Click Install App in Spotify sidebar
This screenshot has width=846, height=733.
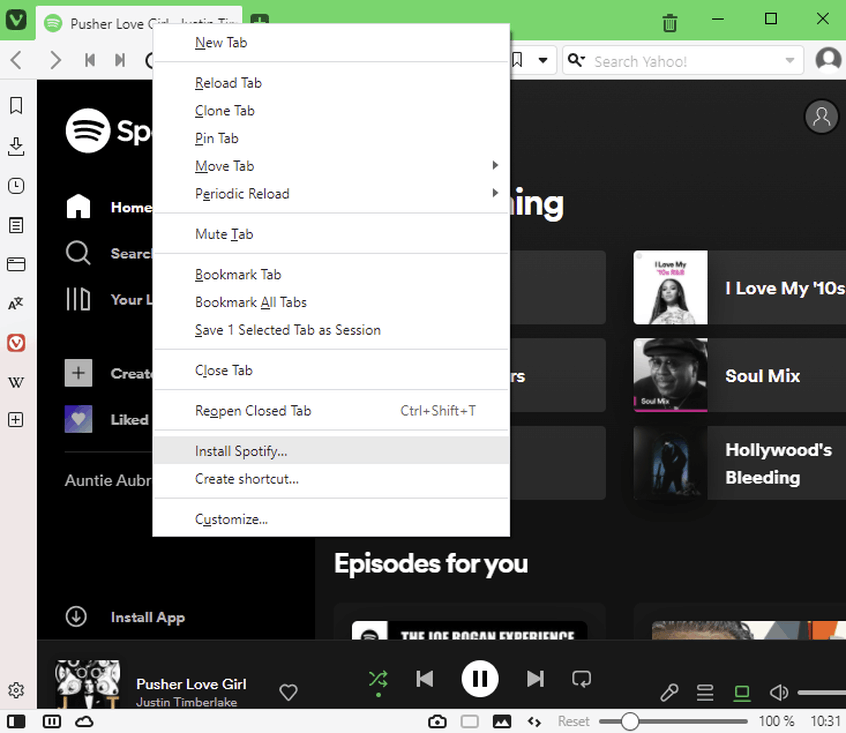click(125, 617)
